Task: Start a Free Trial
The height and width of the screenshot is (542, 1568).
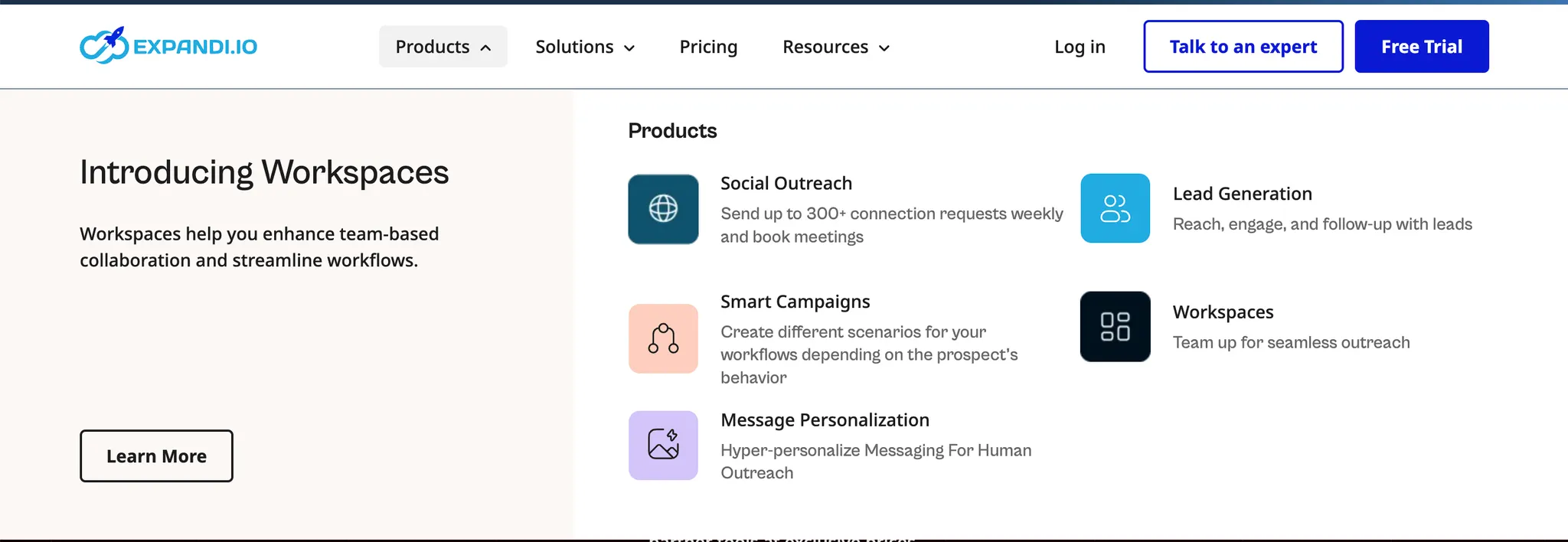Action: click(x=1421, y=47)
